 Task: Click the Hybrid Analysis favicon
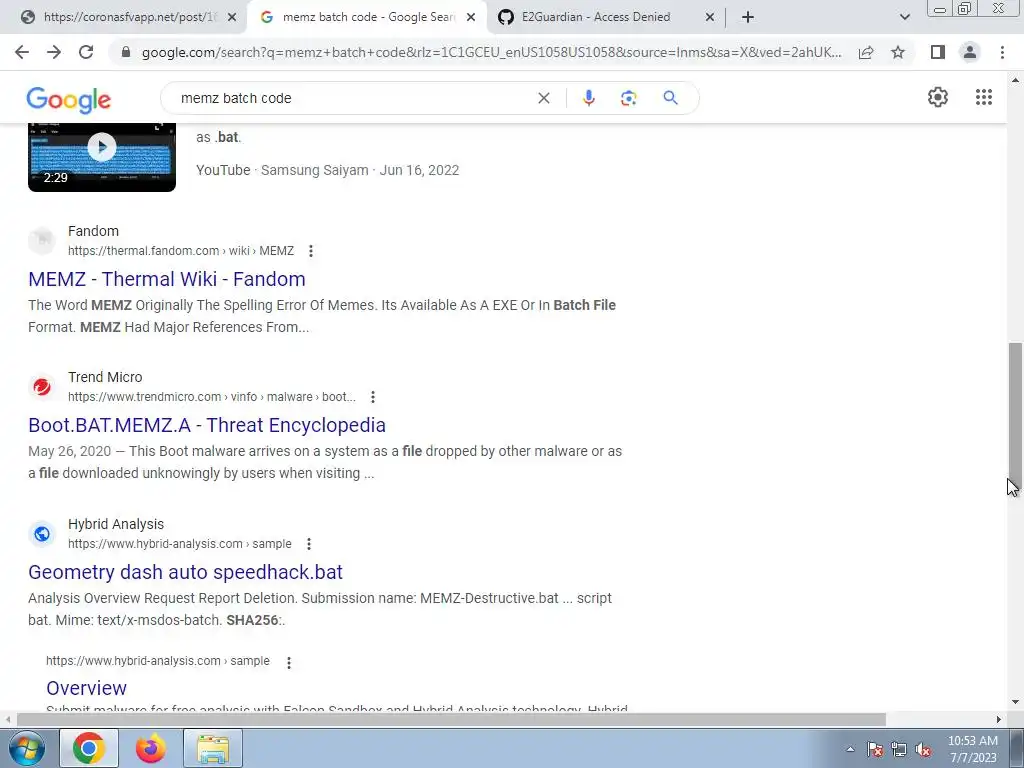42,534
